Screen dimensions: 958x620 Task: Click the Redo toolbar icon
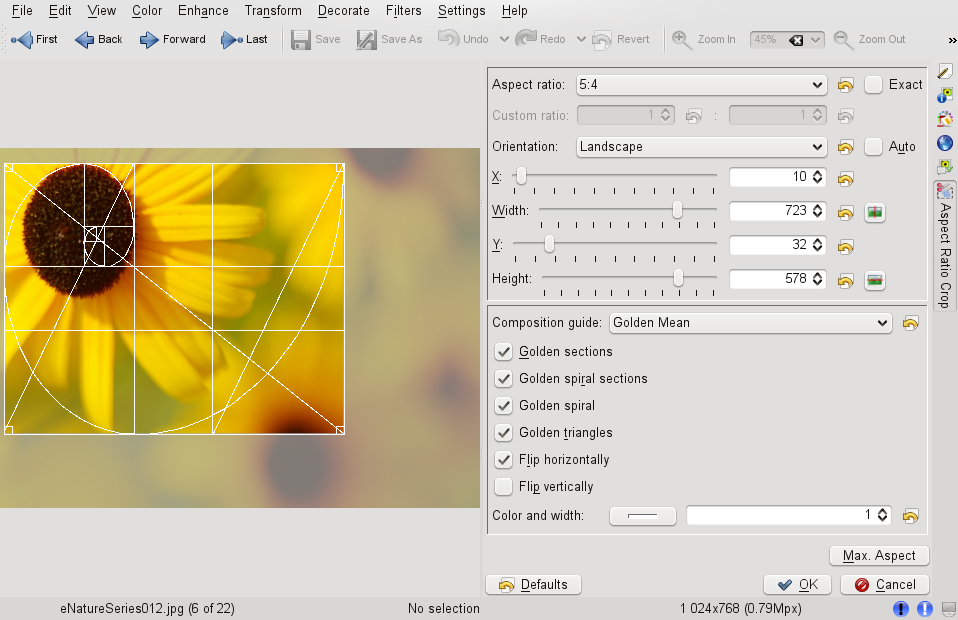(526, 39)
